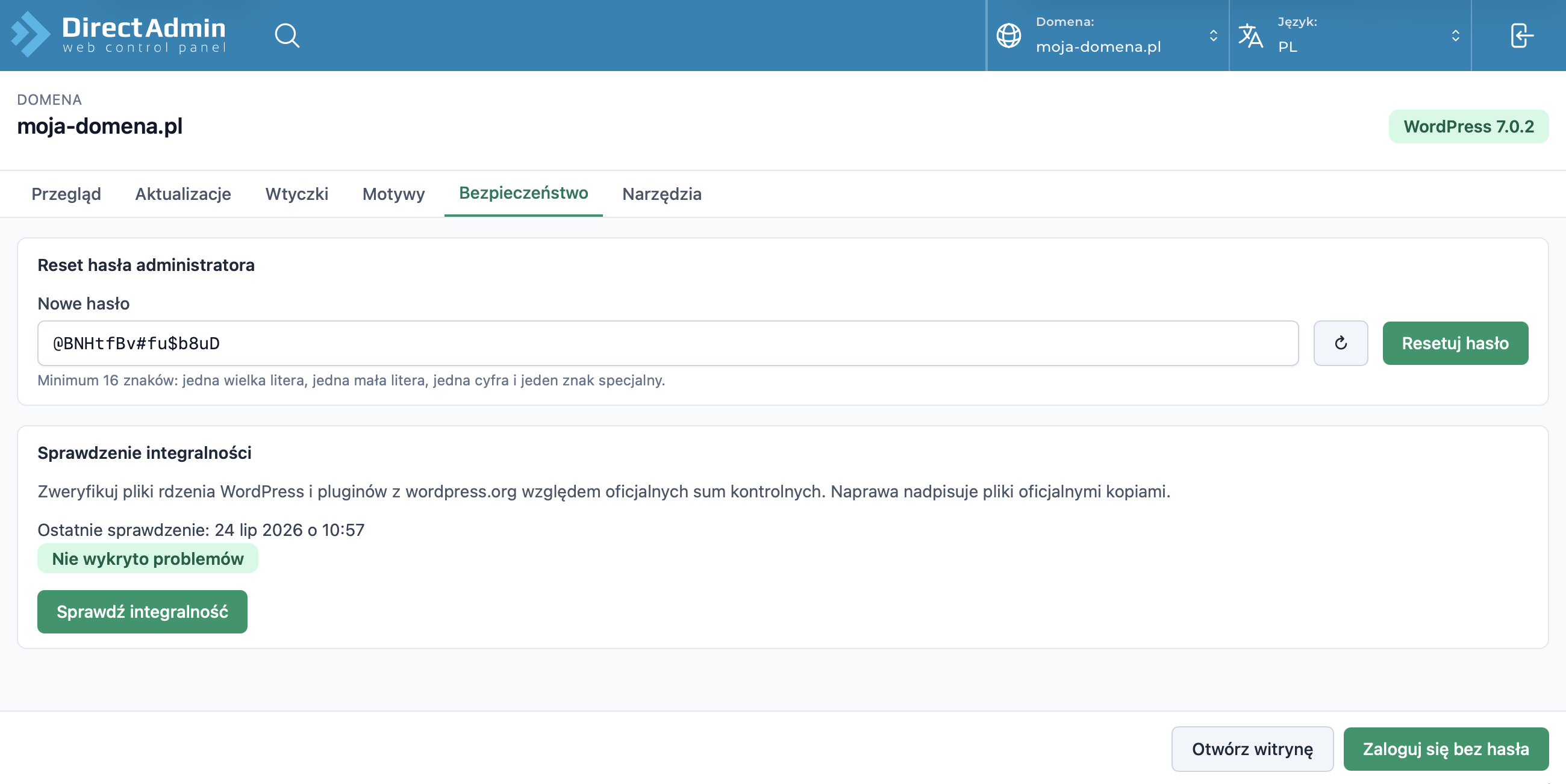The width and height of the screenshot is (1566, 784).
Task: Regenerate password with refresh icon
Action: (x=1341, y=343)
